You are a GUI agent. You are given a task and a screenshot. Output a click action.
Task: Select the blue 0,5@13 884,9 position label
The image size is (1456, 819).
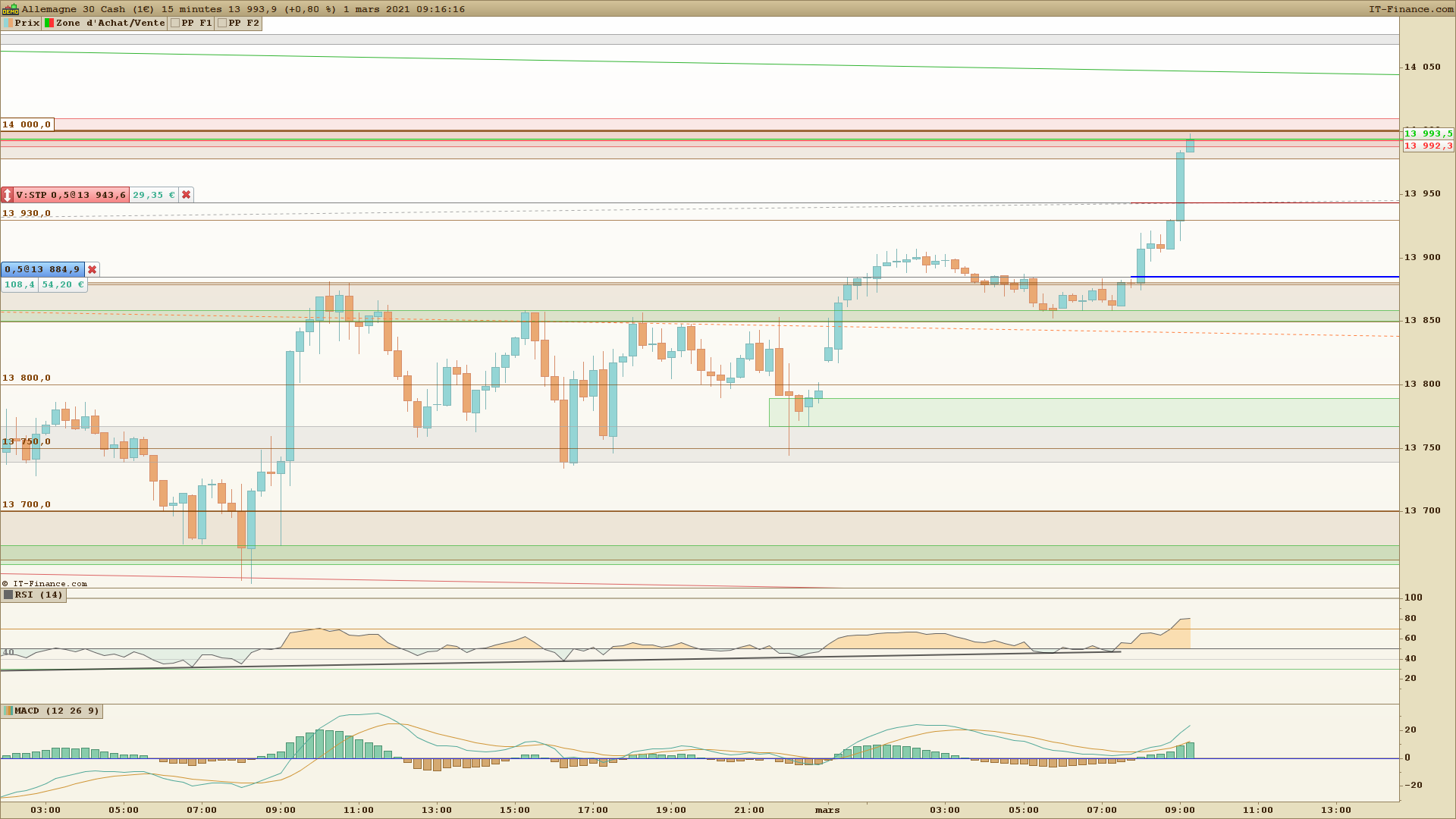point(42,269)
